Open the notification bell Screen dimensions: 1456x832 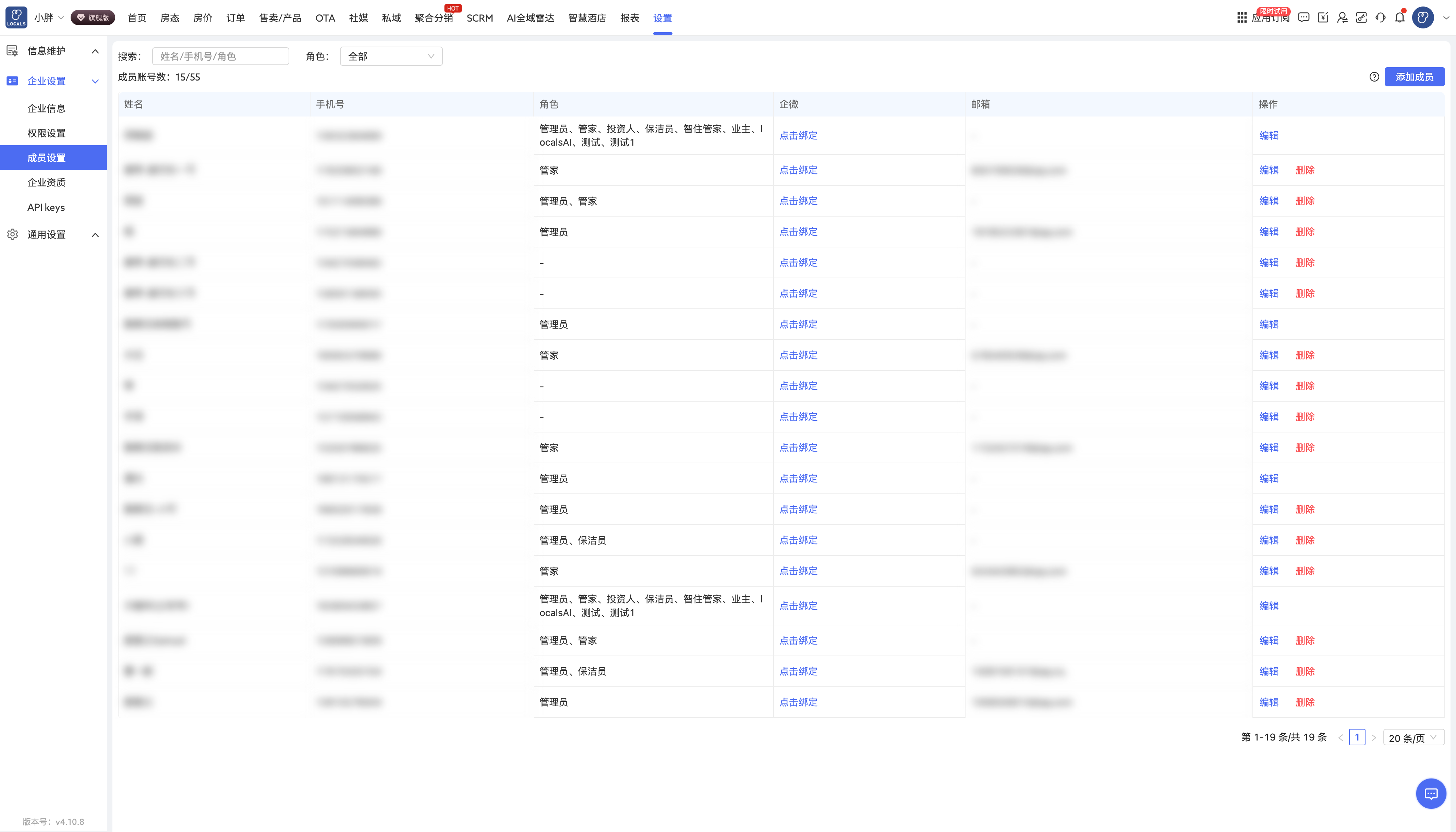[x=1399, y=18]
